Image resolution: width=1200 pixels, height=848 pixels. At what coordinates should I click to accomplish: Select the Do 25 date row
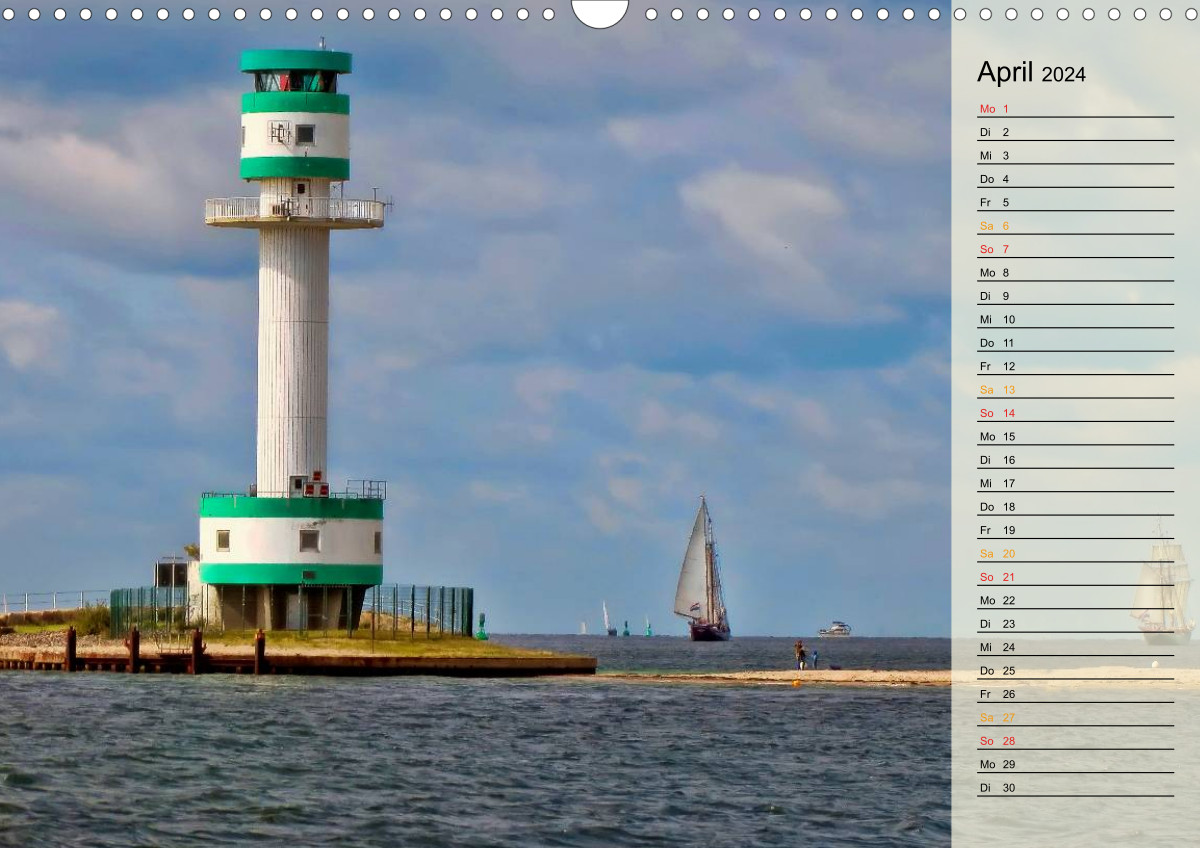click(1075, 670)
